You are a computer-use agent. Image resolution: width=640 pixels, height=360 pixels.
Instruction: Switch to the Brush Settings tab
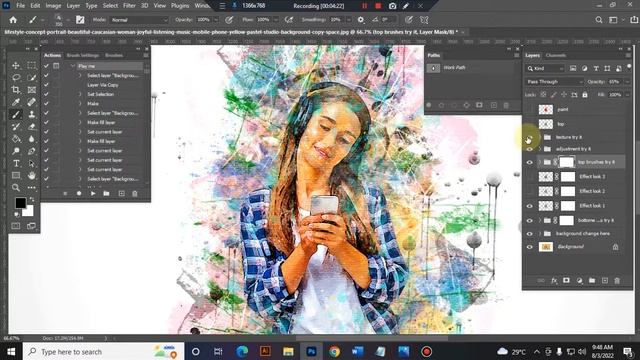[83, 56]
